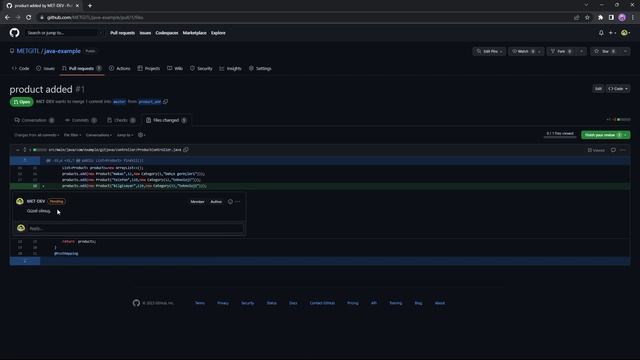Image resolution: width=640 pixels, height=360 pixels.
Task: Open the MET-DEV comment author avatar
Action: pyautogui.click(x=20, y=201)
